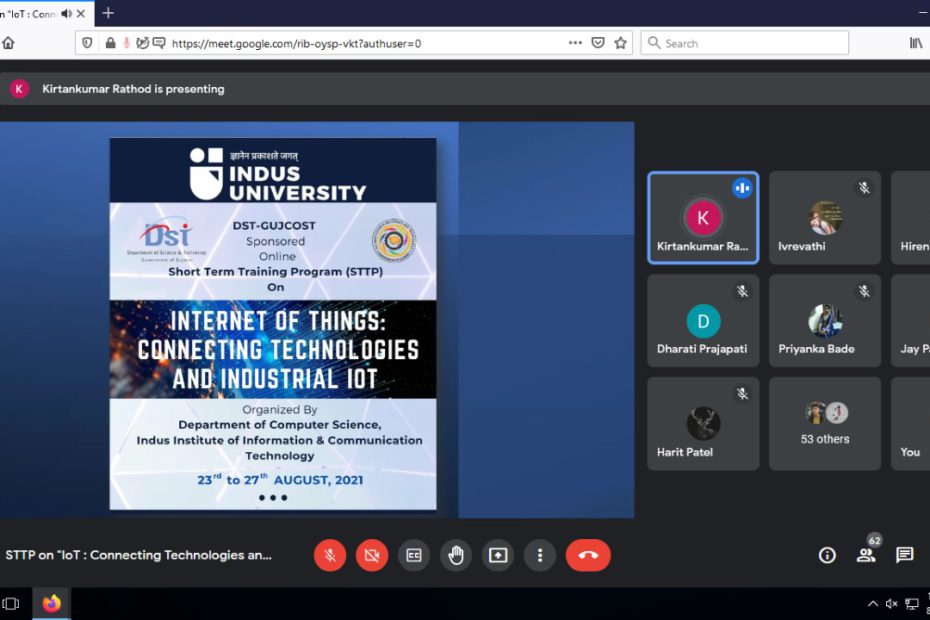This screenshot has width=930, height=620.
Task: Open the meeting details info icon
Action: click(827, 555)
